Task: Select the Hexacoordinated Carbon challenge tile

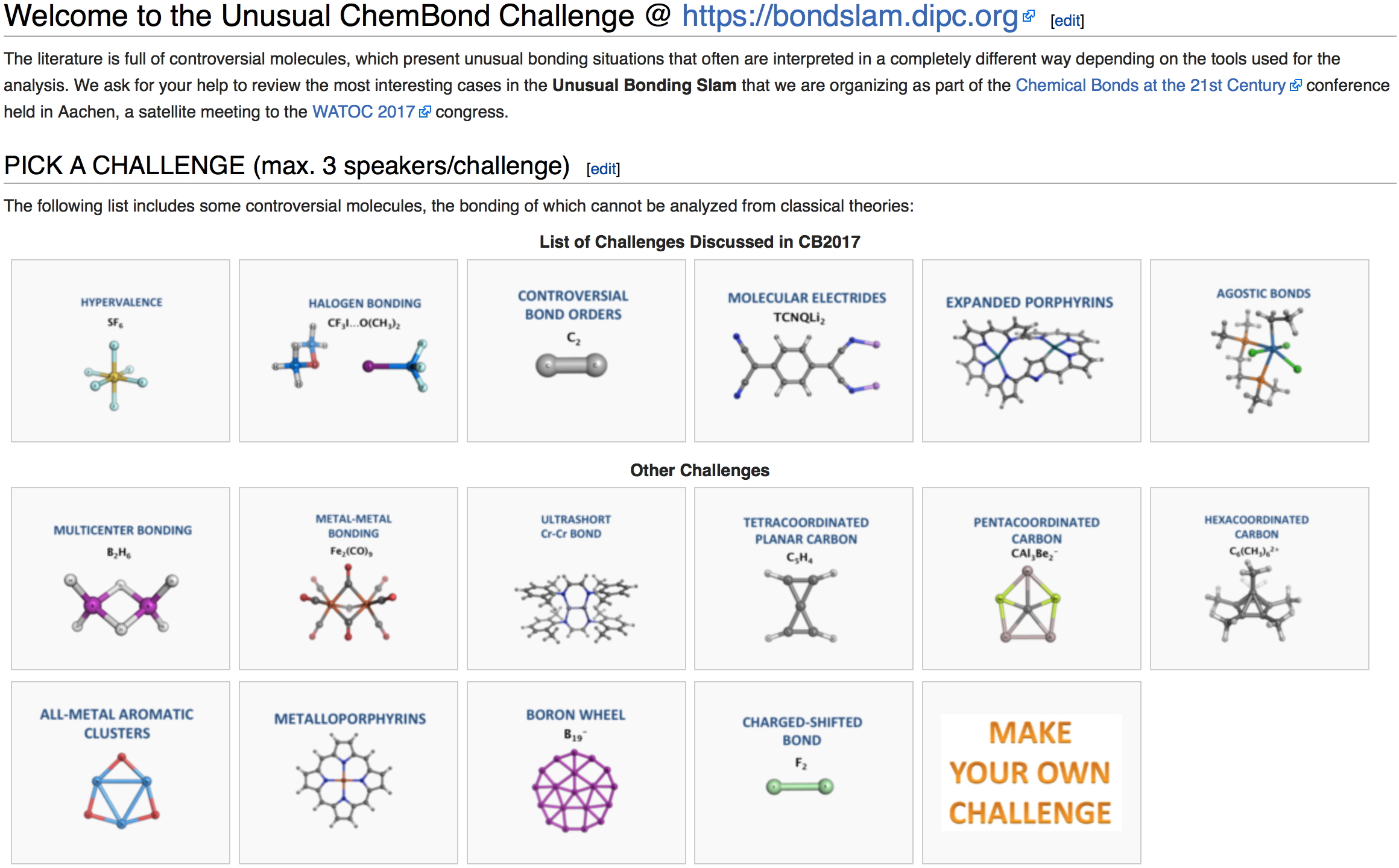Action: click(x=1259, y=579)
